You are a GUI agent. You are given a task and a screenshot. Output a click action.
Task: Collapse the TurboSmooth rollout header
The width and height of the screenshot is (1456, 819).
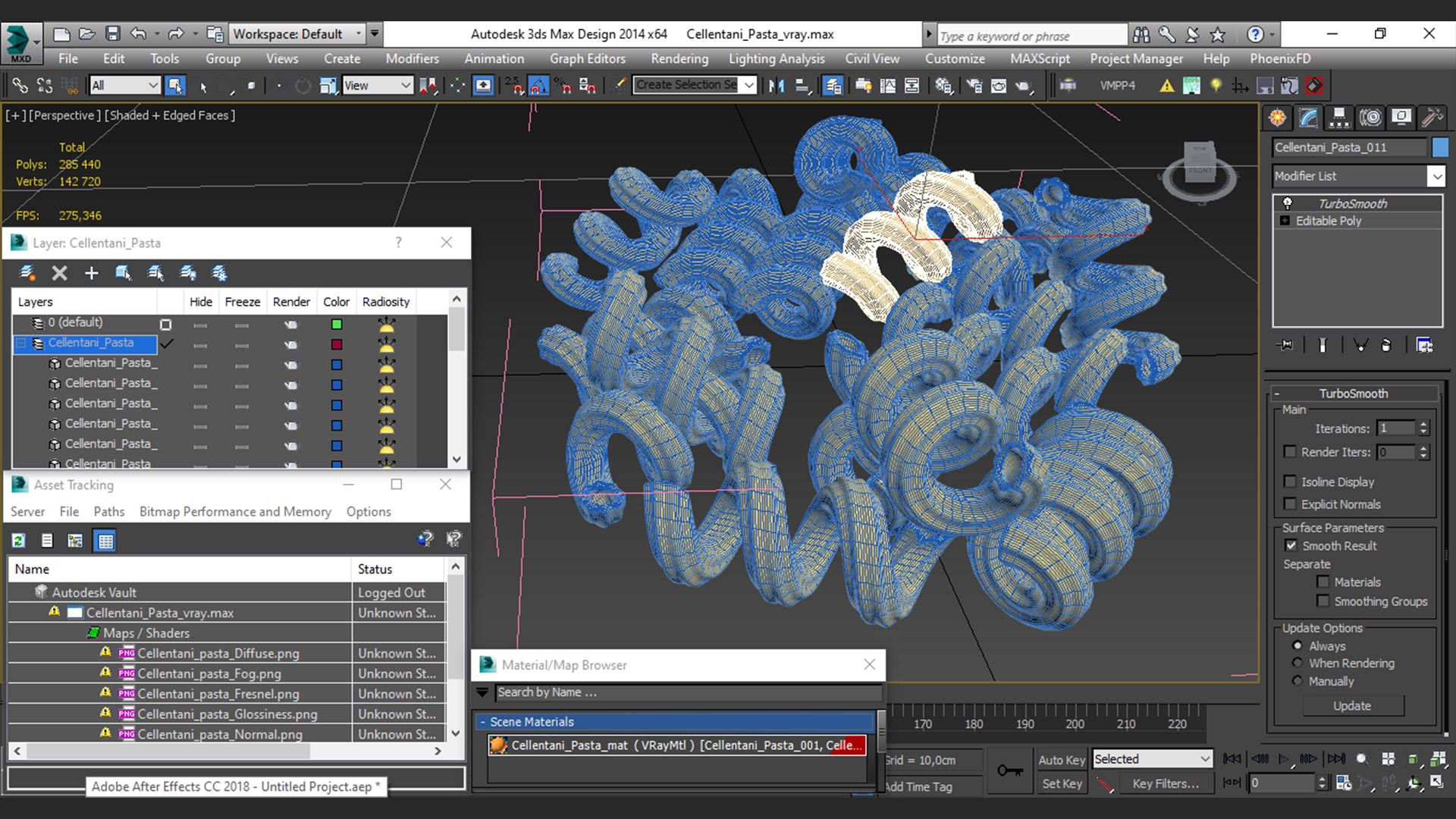coord(1277,394)
